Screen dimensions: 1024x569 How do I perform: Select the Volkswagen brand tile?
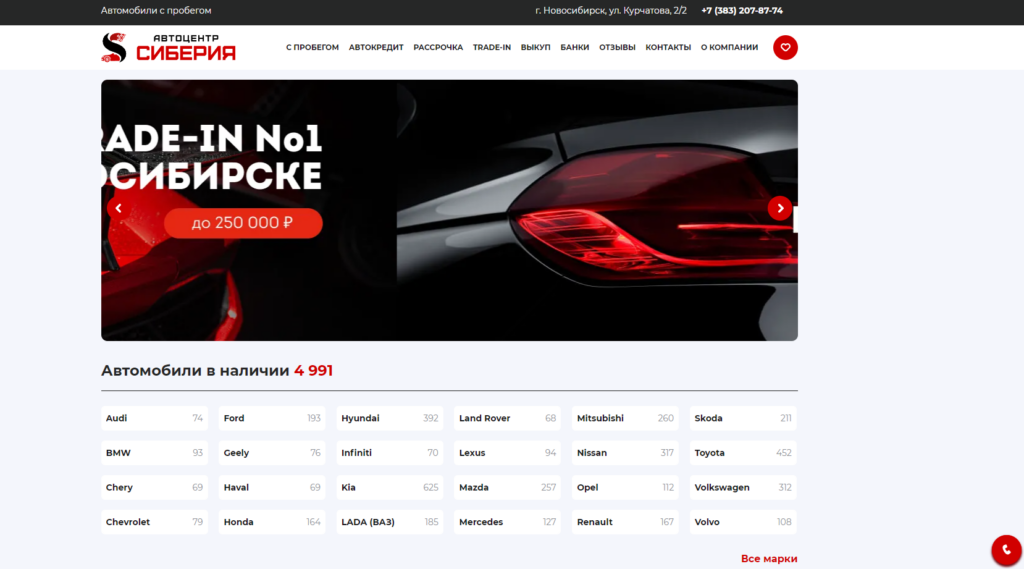point(743,487)
